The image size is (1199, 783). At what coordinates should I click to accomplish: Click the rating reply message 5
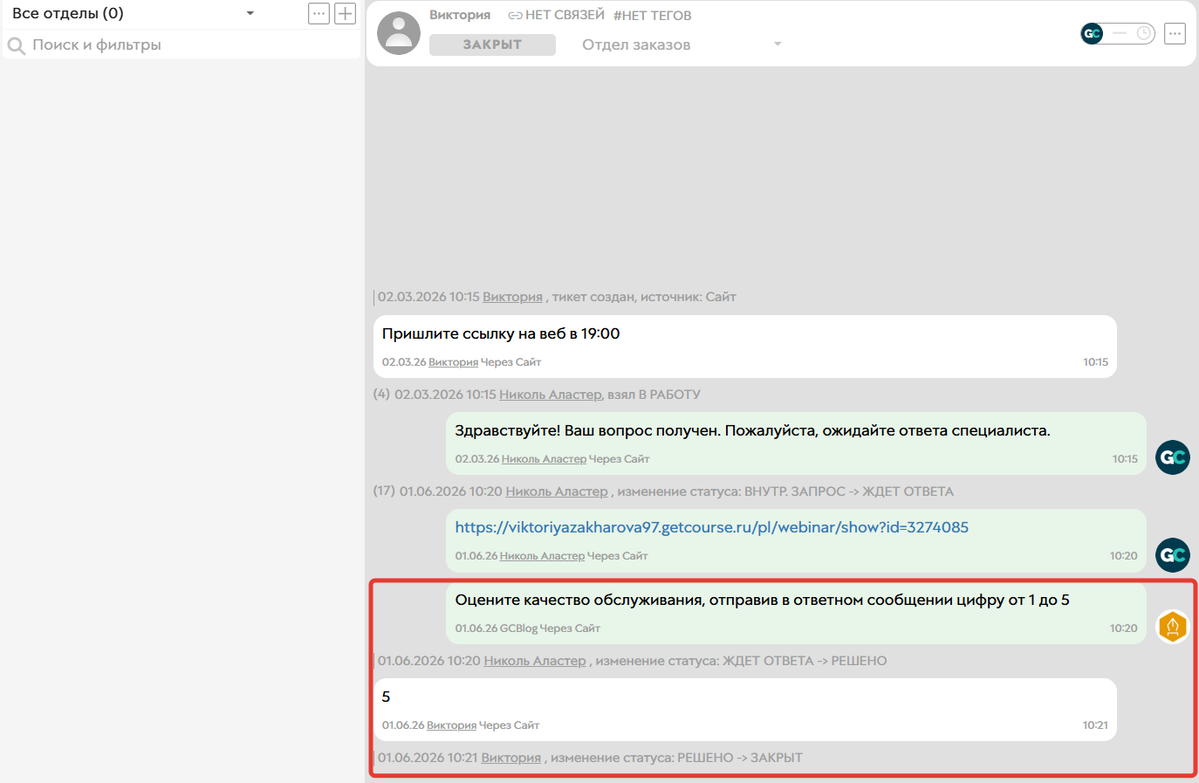click(x=745, y=710)
